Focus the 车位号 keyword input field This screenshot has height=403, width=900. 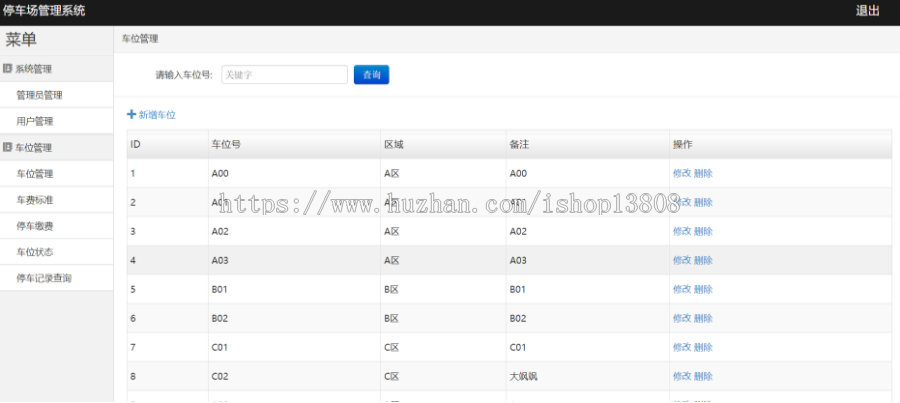click(x=284, y=75)
